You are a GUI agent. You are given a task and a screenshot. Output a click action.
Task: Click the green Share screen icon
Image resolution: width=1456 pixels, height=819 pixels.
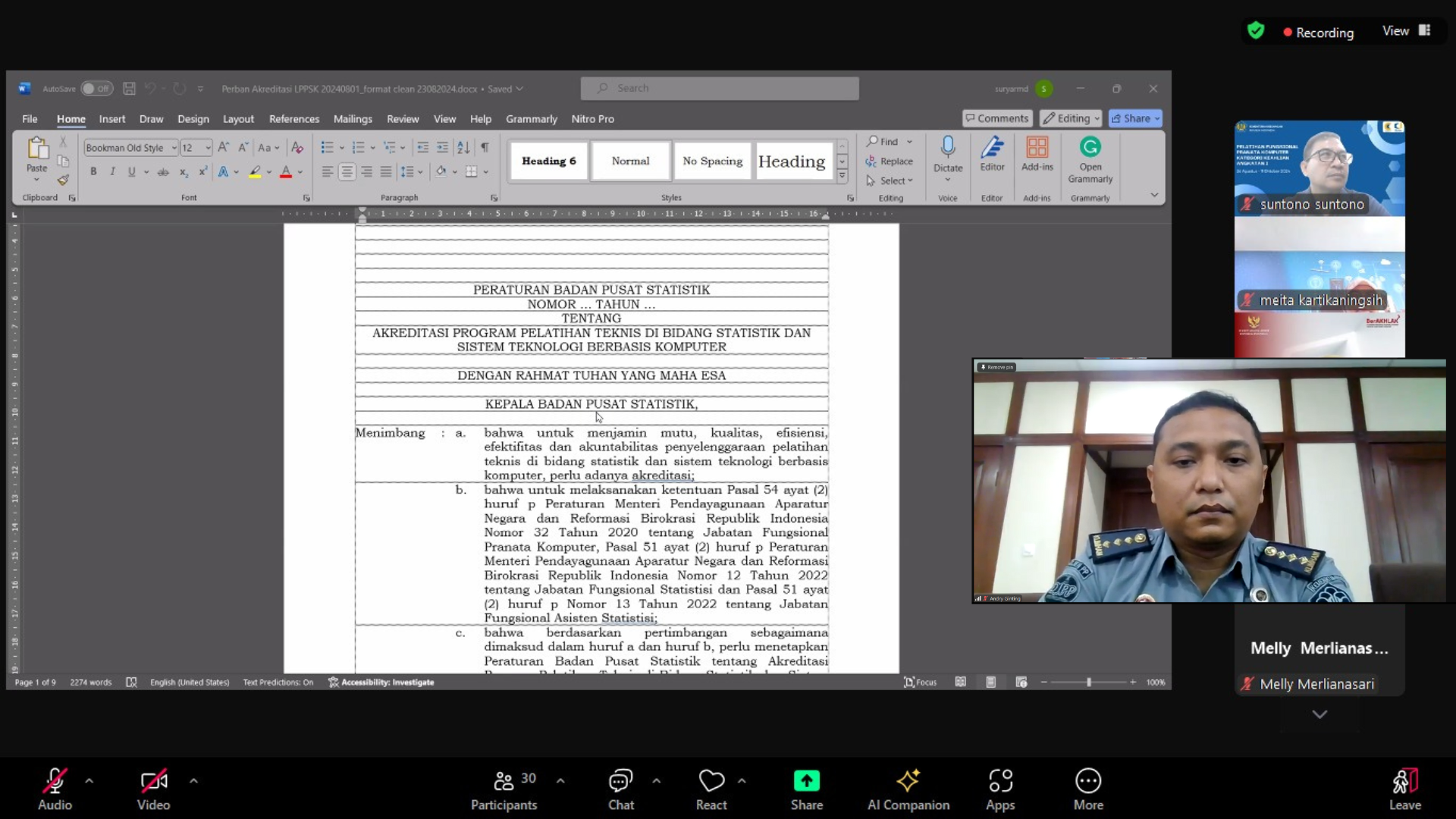[806, 780]
